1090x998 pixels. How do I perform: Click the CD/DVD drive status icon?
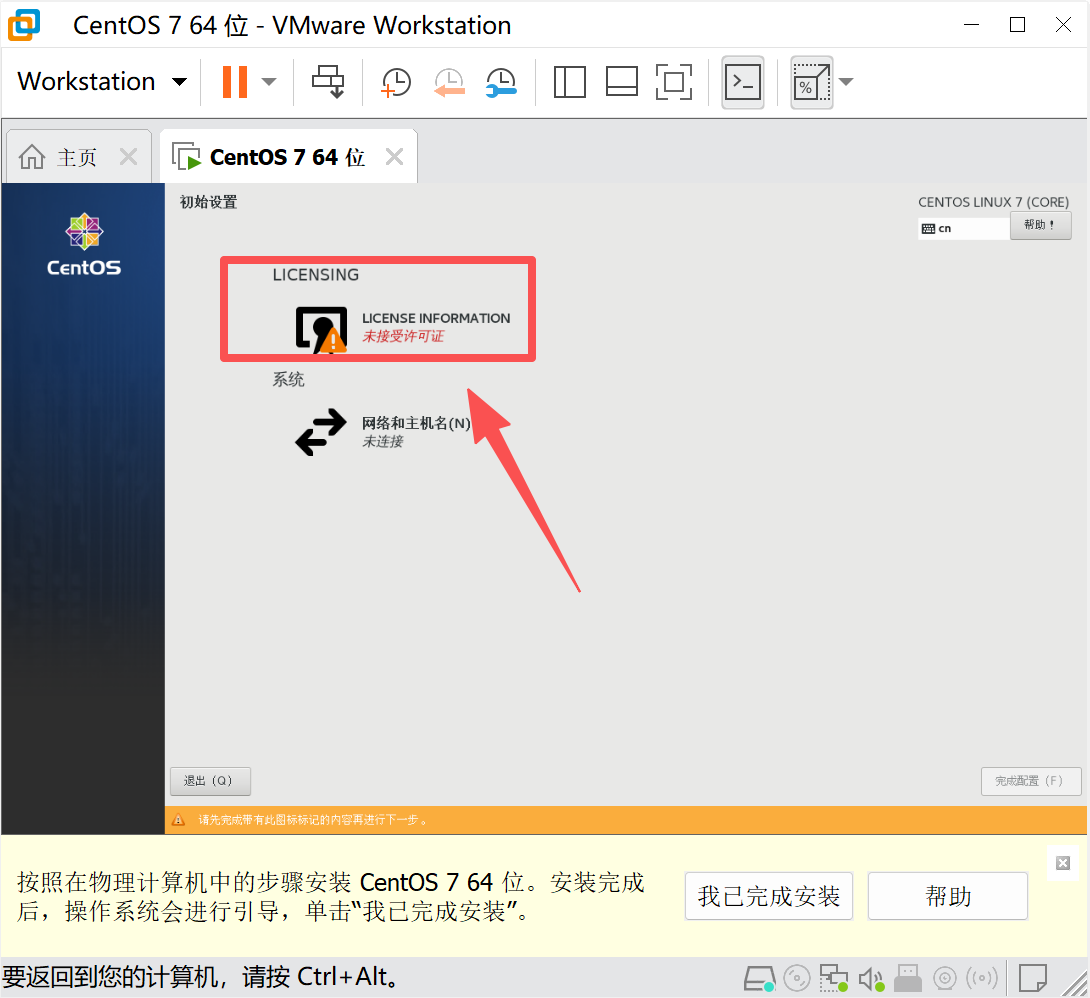tap(797, 979)
